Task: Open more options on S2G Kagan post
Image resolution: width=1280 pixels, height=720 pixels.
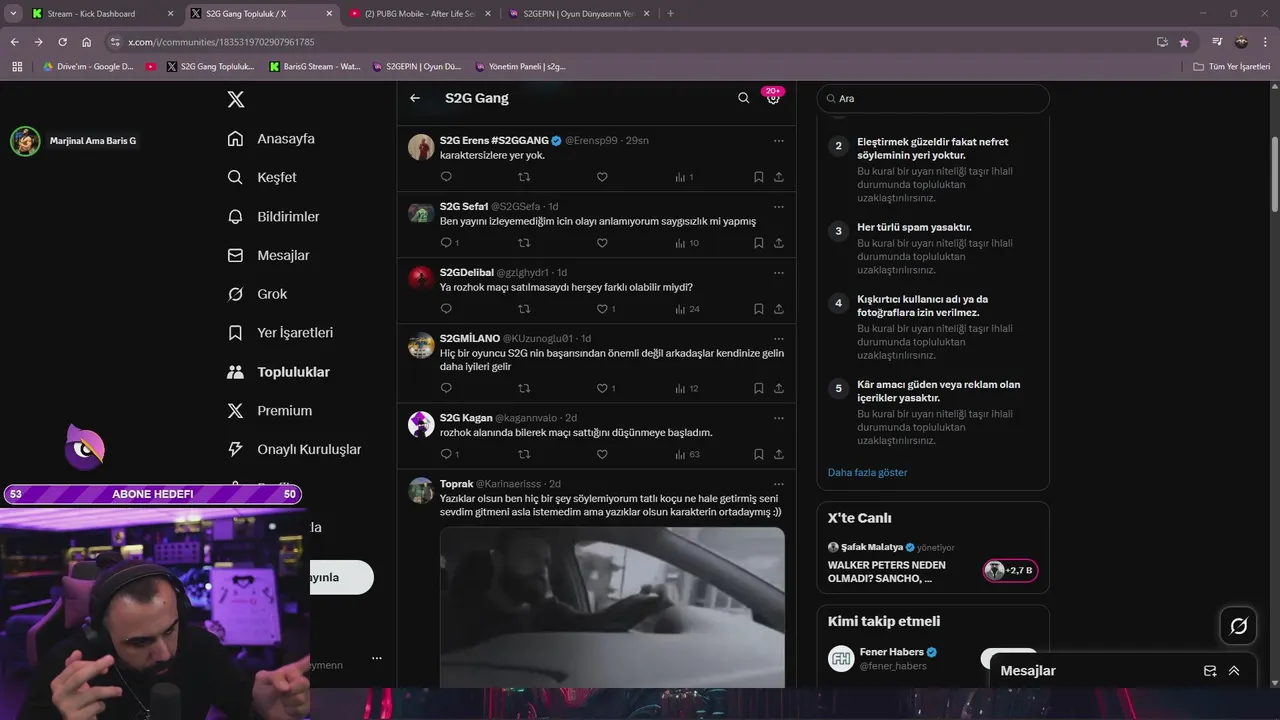Action: coord(778,418)
